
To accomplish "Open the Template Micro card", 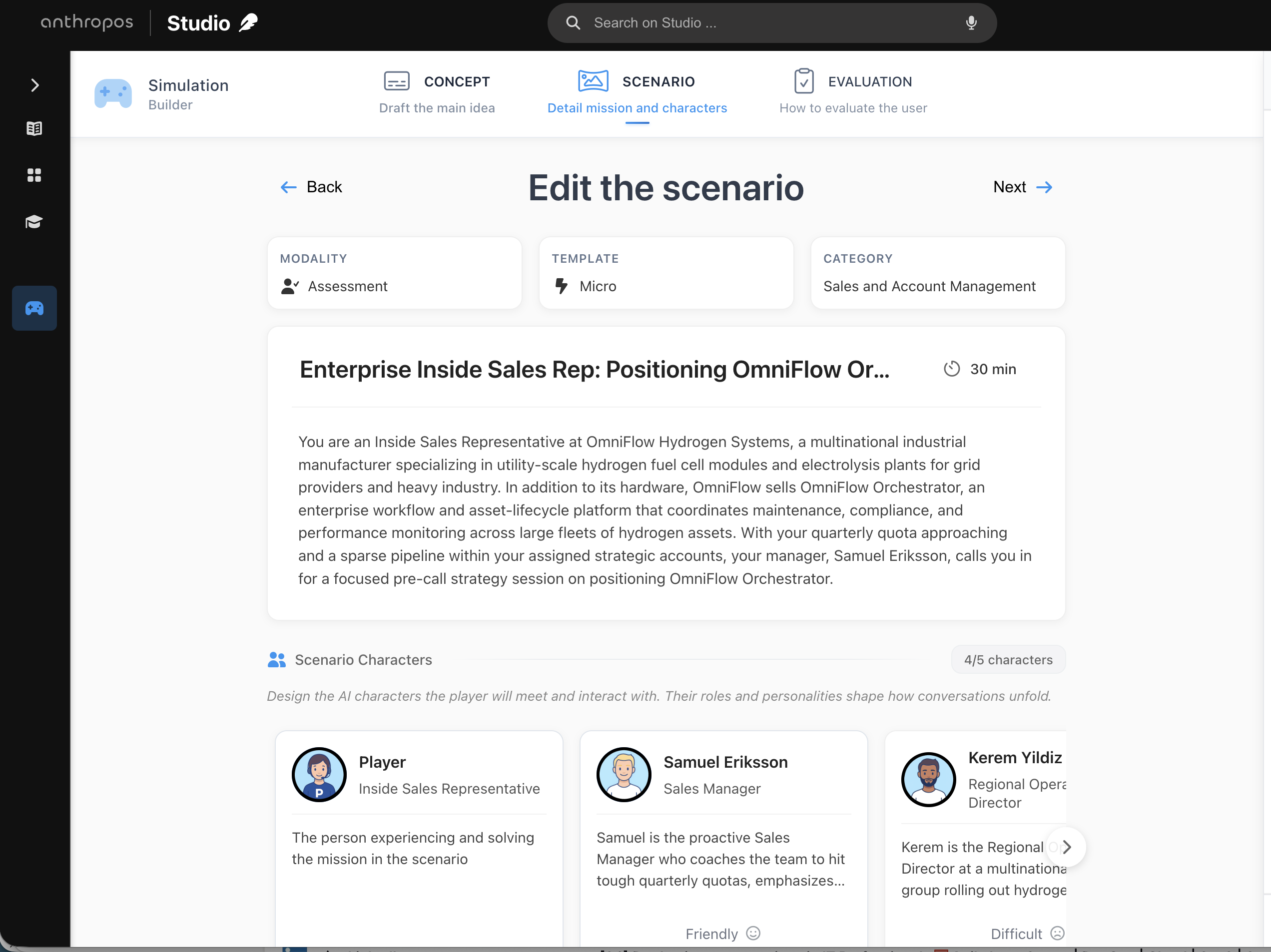I will [666, 273].
